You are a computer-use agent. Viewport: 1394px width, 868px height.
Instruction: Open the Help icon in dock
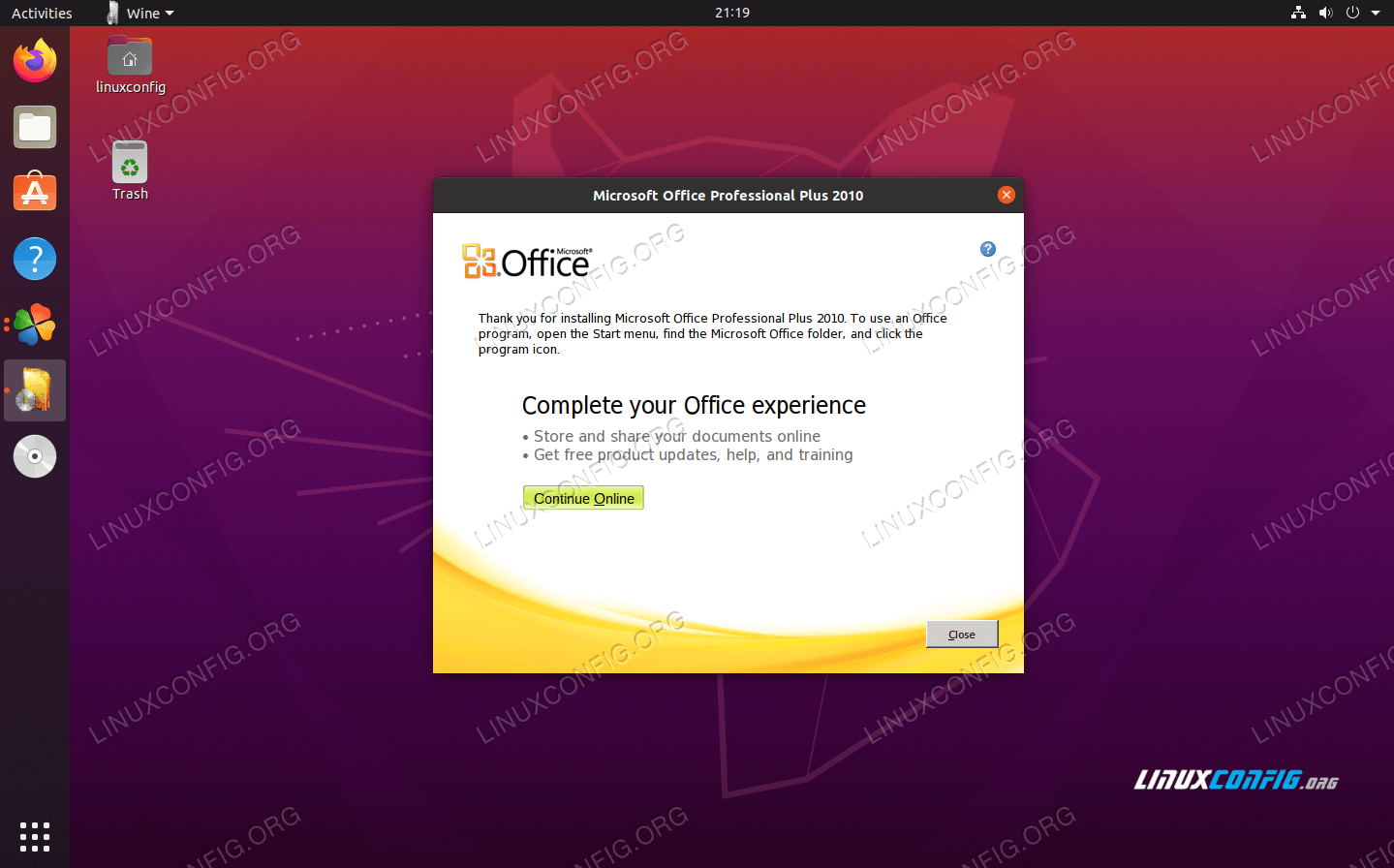(35, 259)
